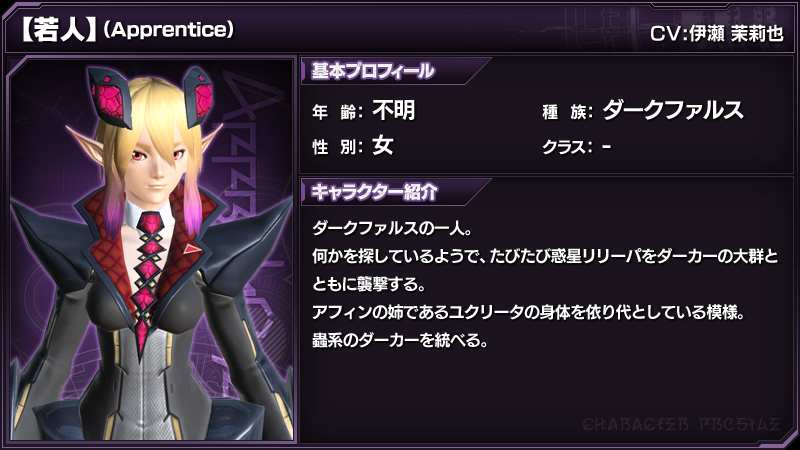Viewport: 800px width, 450px height.
Task: Select the CV:伊瀬 茉莉也 voice actor credit
Action: tap(717, 34)
